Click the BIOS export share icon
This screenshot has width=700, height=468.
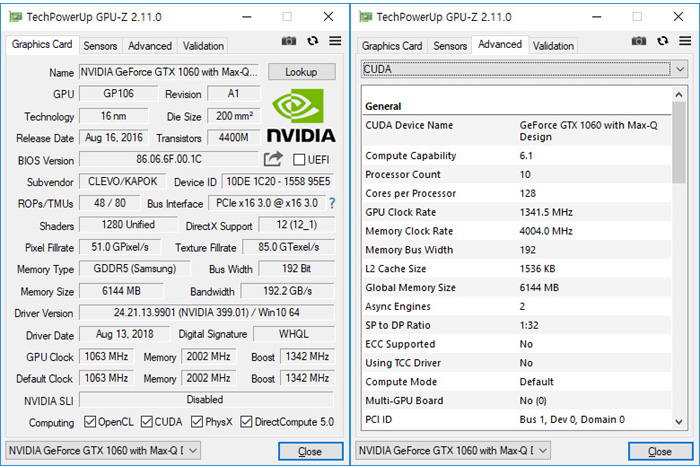pos(273,159)
